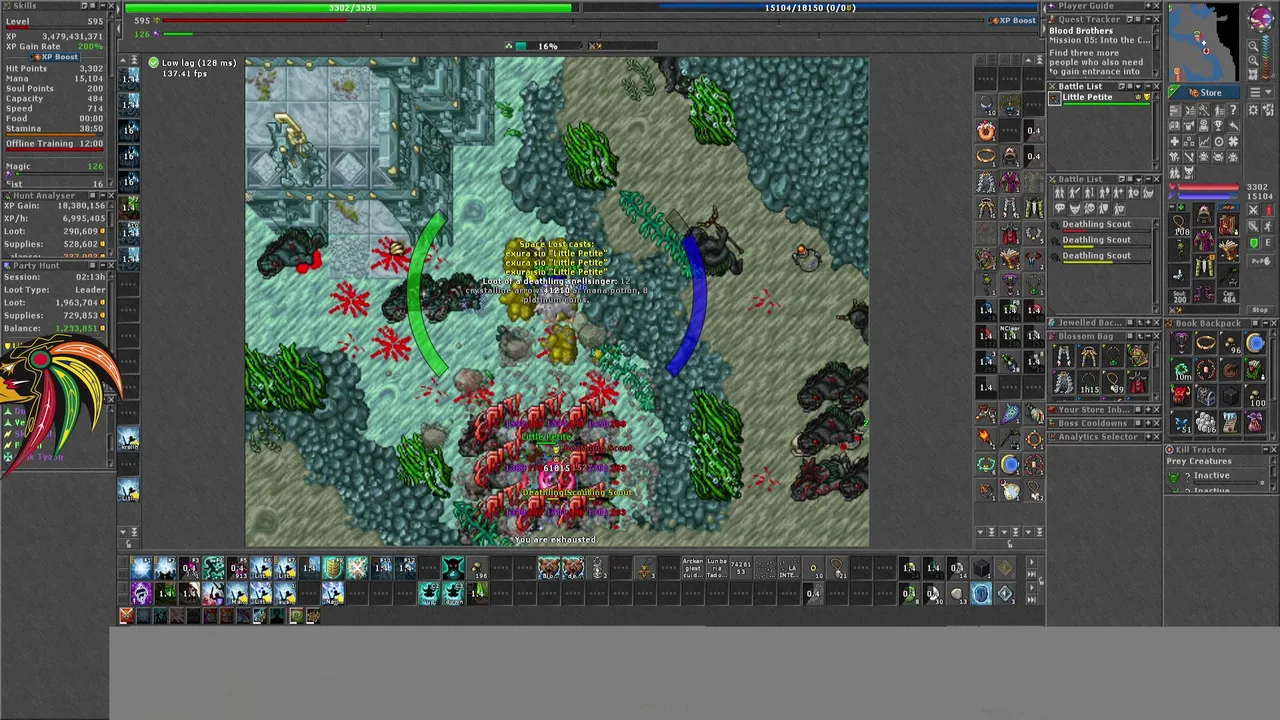Click the Kill Tracker panel title
Image resolution: width=1280 pixels, height=720 pixels.
[1201, 450]
